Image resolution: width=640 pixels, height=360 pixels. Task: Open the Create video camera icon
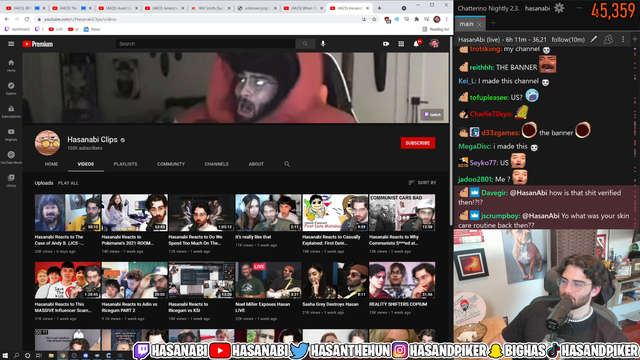click(x=386, y=44)
